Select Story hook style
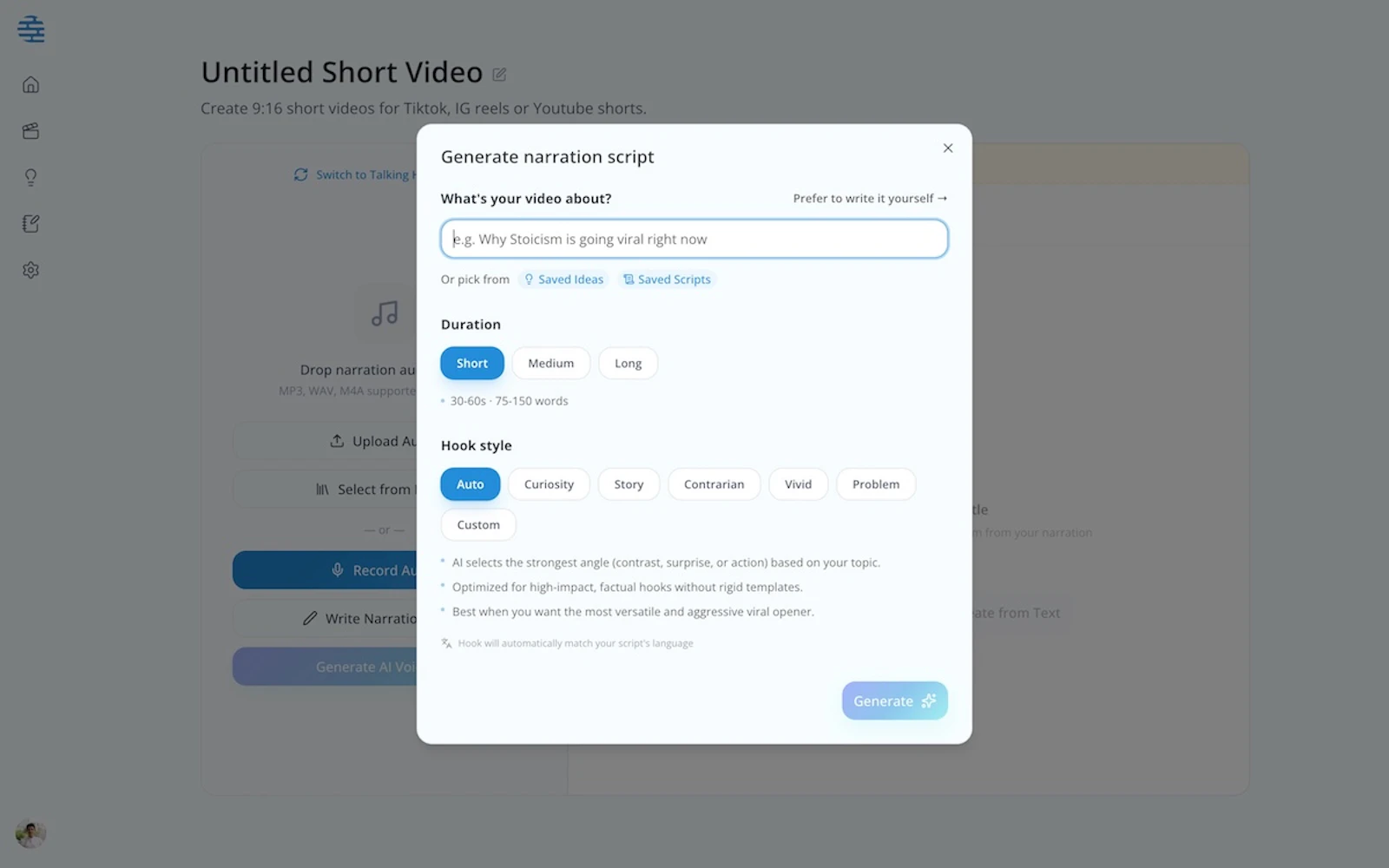 pyautogui.click(x=629, y=484)
